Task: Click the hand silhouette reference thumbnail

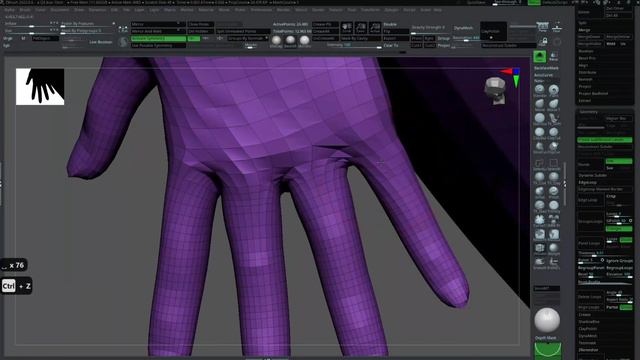Action: coord(40,87)
